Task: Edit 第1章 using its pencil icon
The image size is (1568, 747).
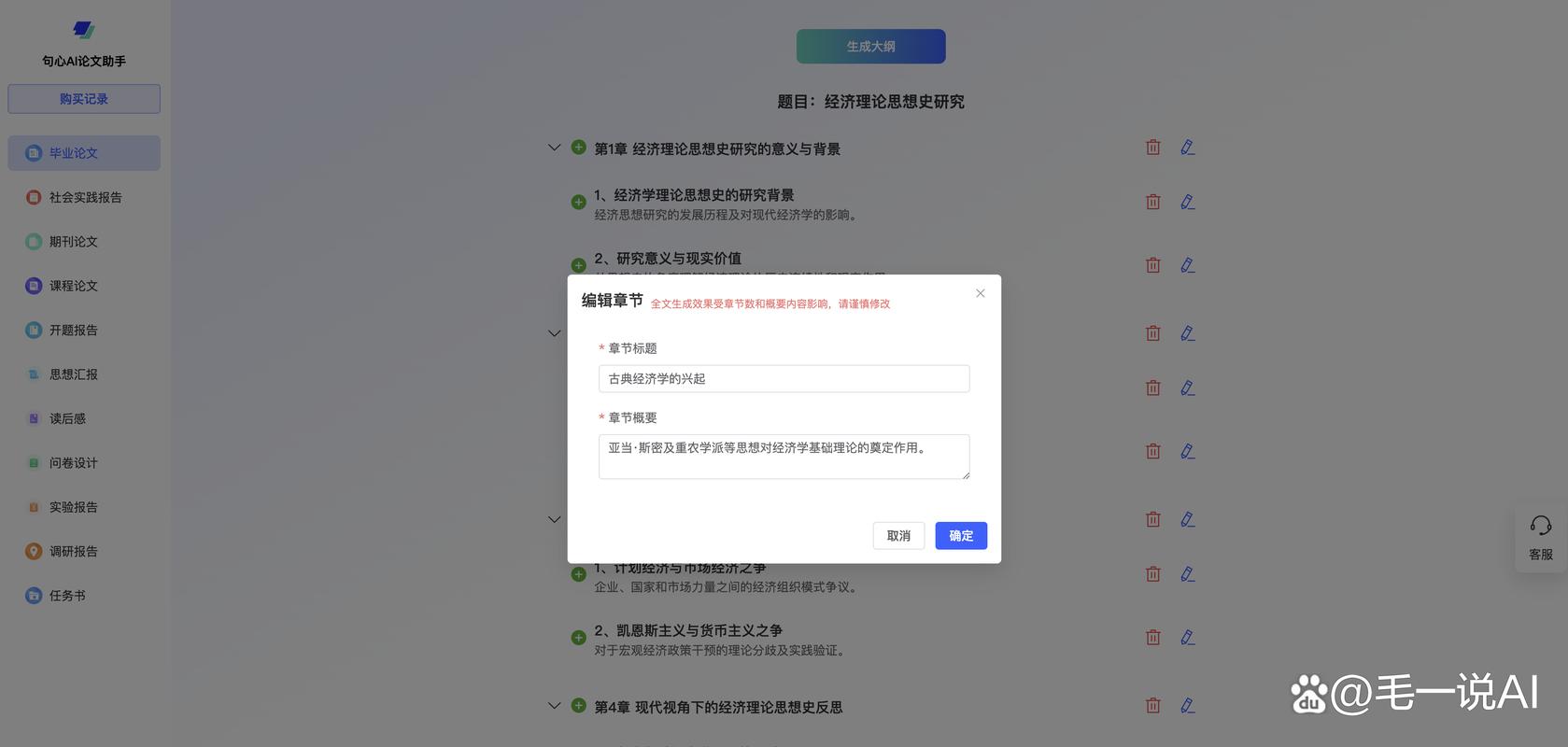Action: pos(1187,148)
